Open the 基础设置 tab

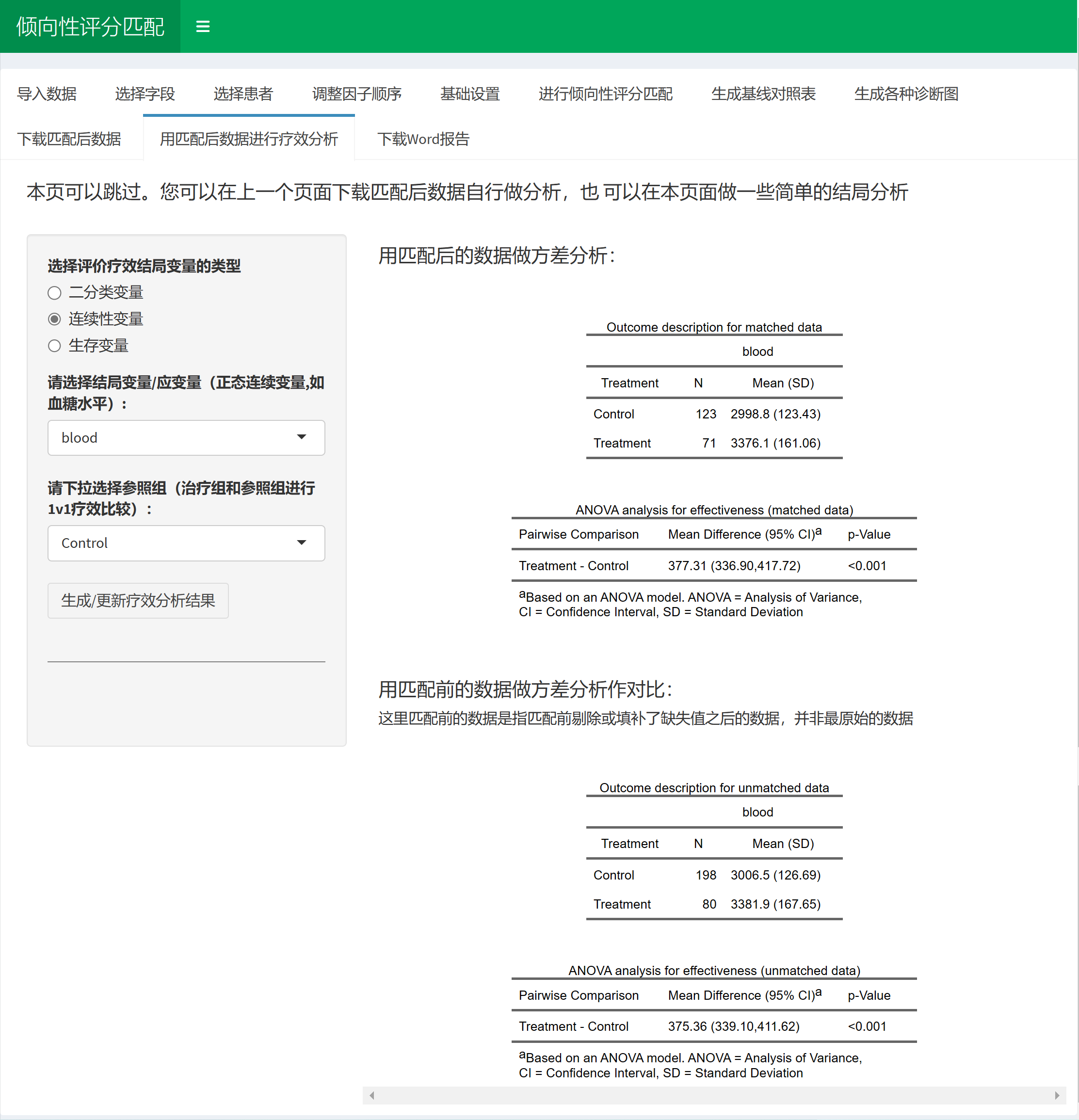[470, 94]
